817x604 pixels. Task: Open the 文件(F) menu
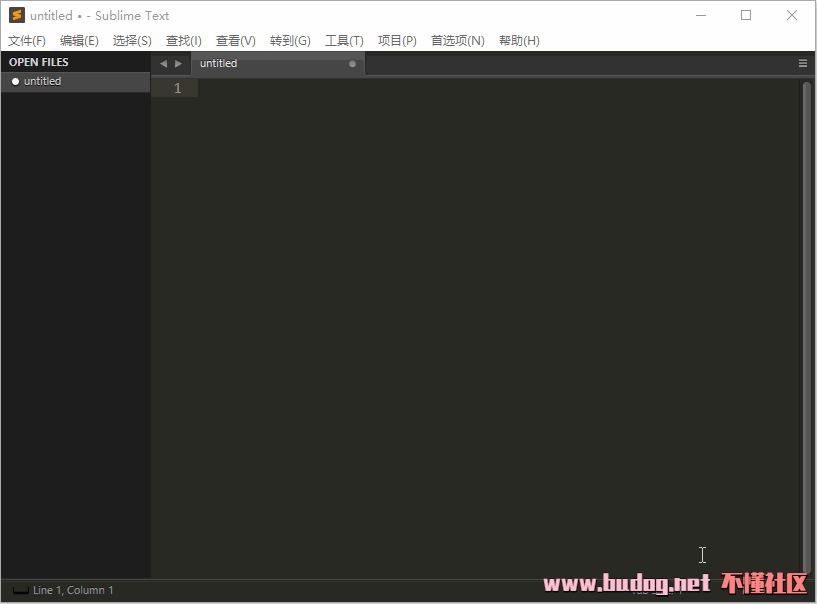(27, 41)
